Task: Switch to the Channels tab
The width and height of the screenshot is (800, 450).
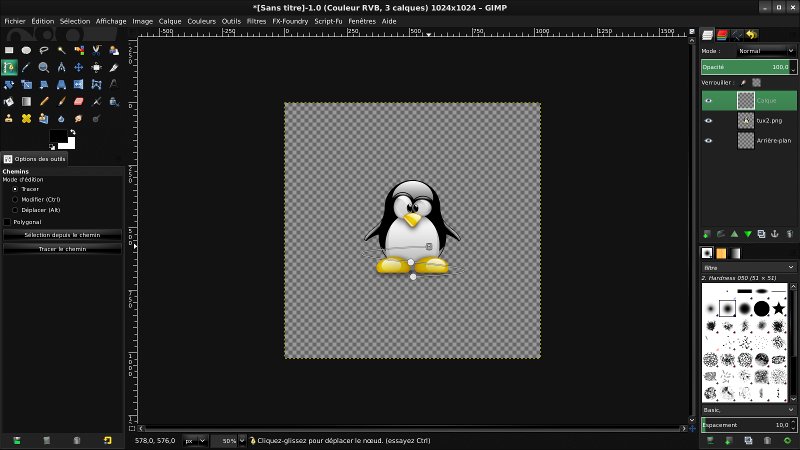Action: [x=722, y=35]
